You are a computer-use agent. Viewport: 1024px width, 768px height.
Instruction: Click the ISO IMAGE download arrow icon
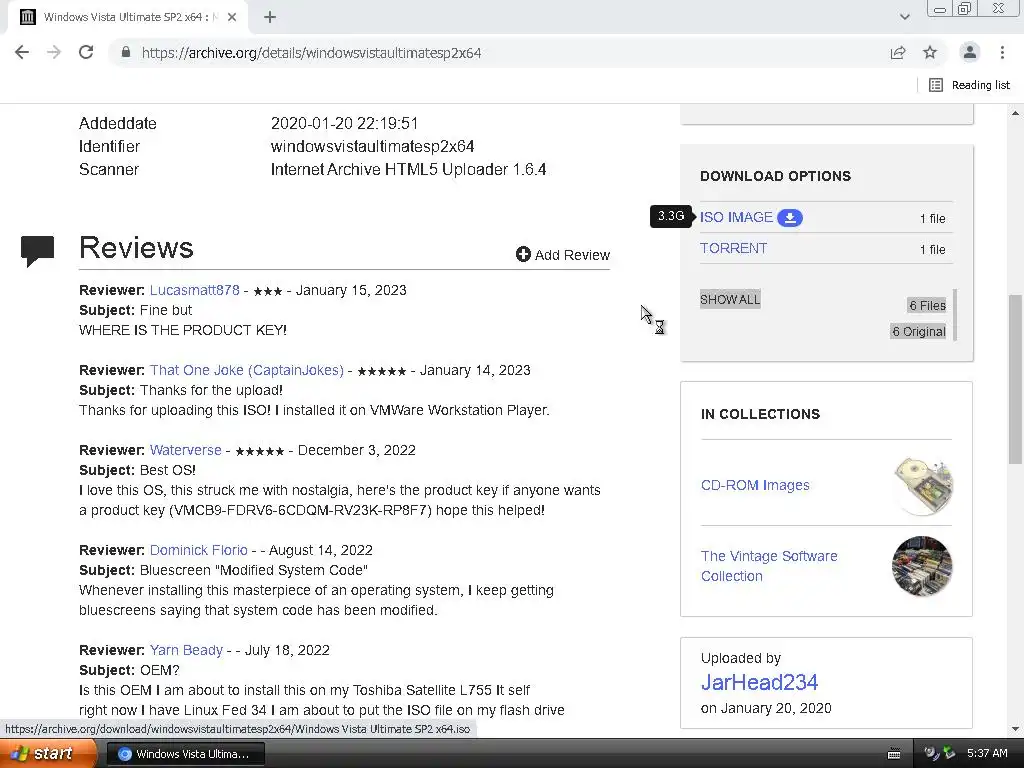(790, 217)
